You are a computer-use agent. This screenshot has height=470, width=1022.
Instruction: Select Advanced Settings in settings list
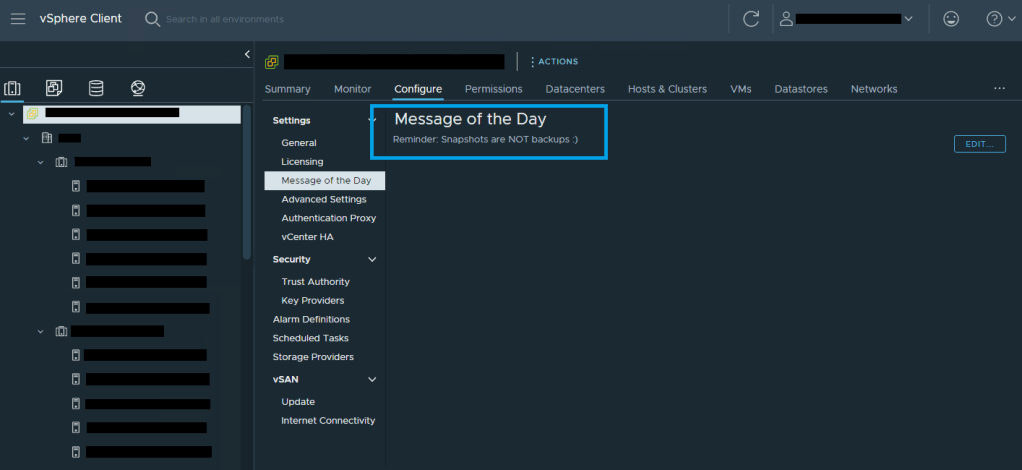click(x=323, y=199)
